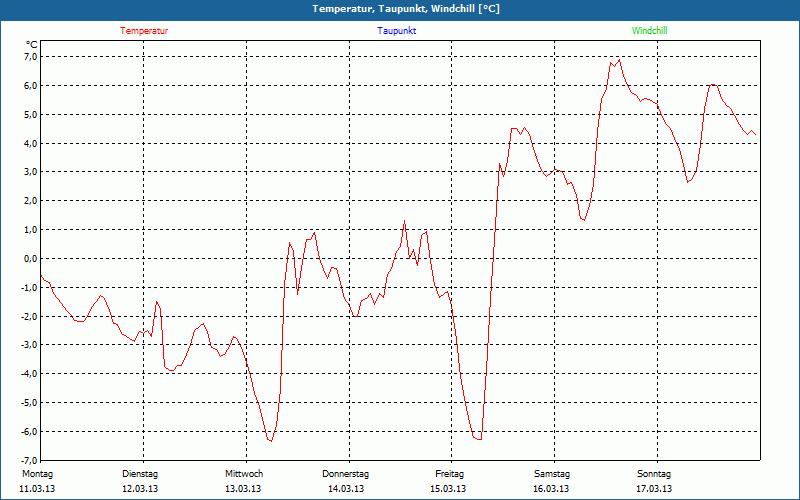Click the Donnerstag day label
Screen dimensions: 800x500
[x=345, y=474]
